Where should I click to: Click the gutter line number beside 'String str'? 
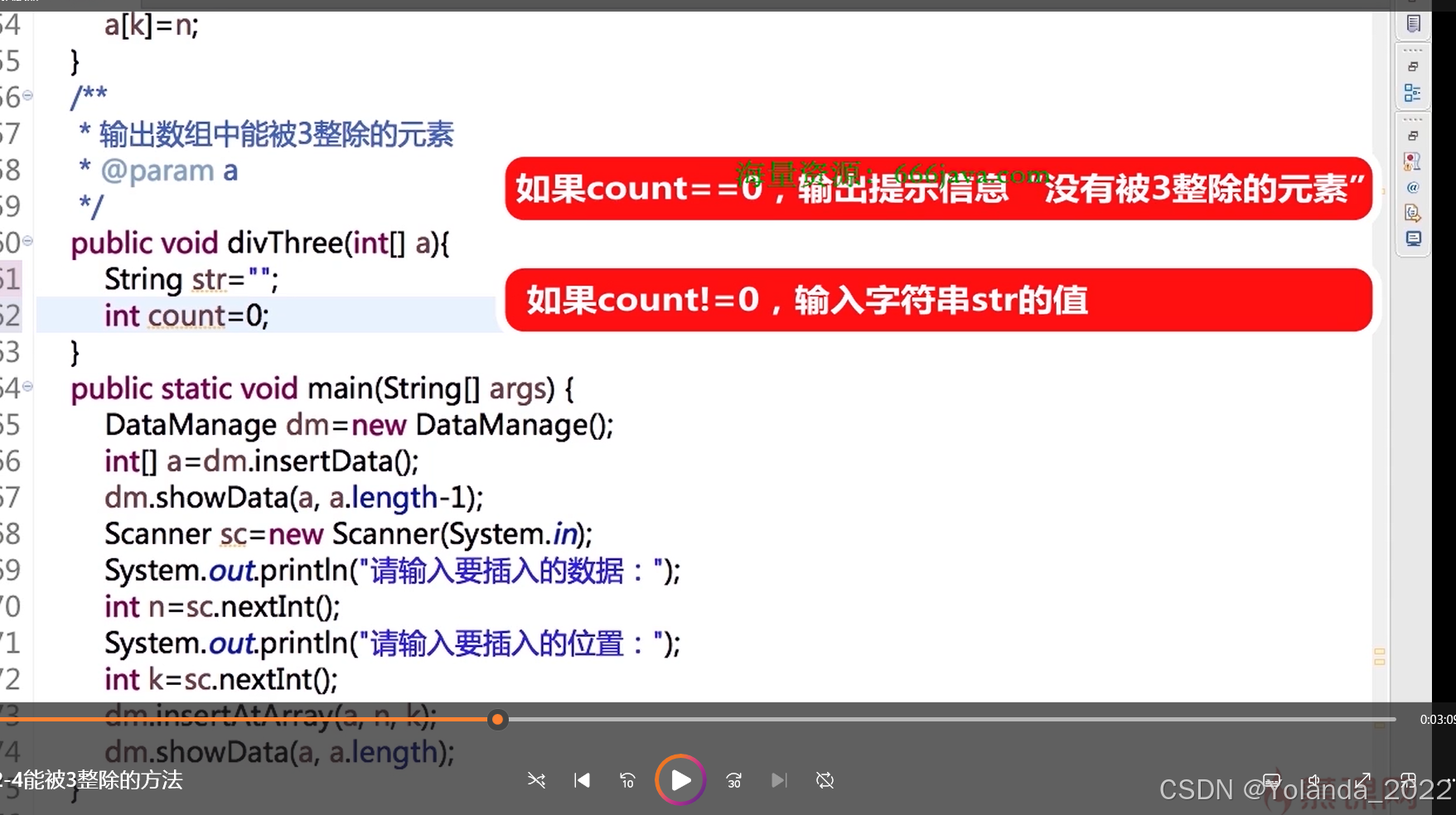pyautogui.click(x=10, y=279)
